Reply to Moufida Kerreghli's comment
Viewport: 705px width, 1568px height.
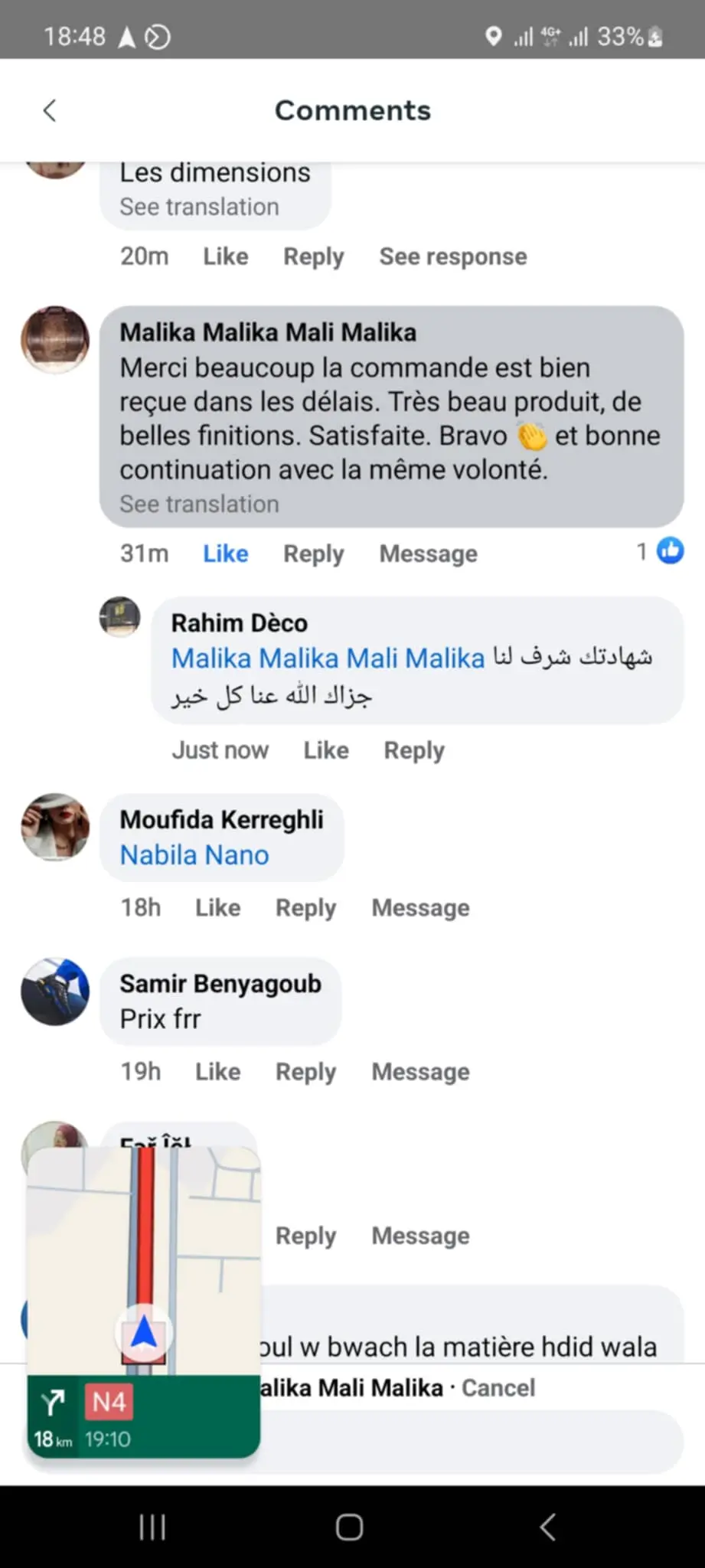pyautogui.click(x=305, y=908)
